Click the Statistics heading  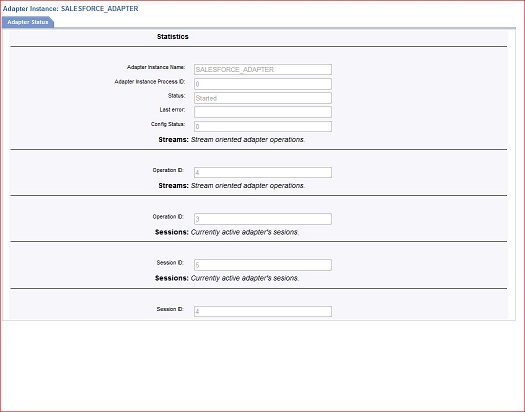[x=173, y=36]
